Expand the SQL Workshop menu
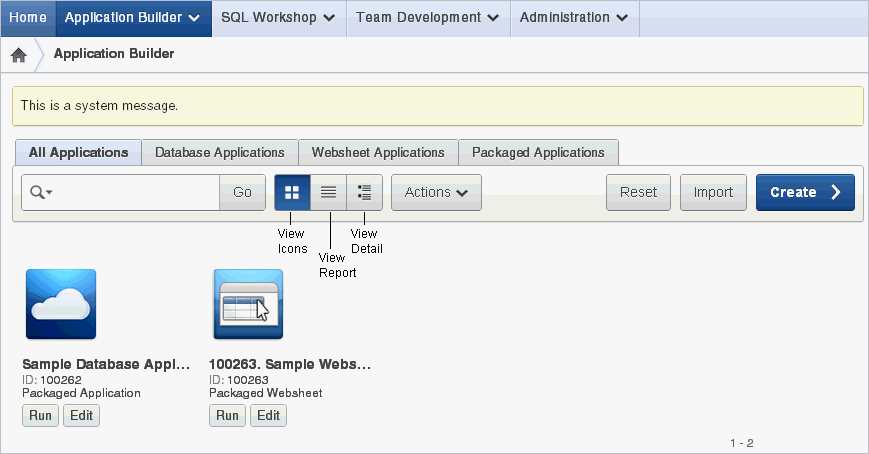Screen dimensions: 869x454 click(279, 18)
